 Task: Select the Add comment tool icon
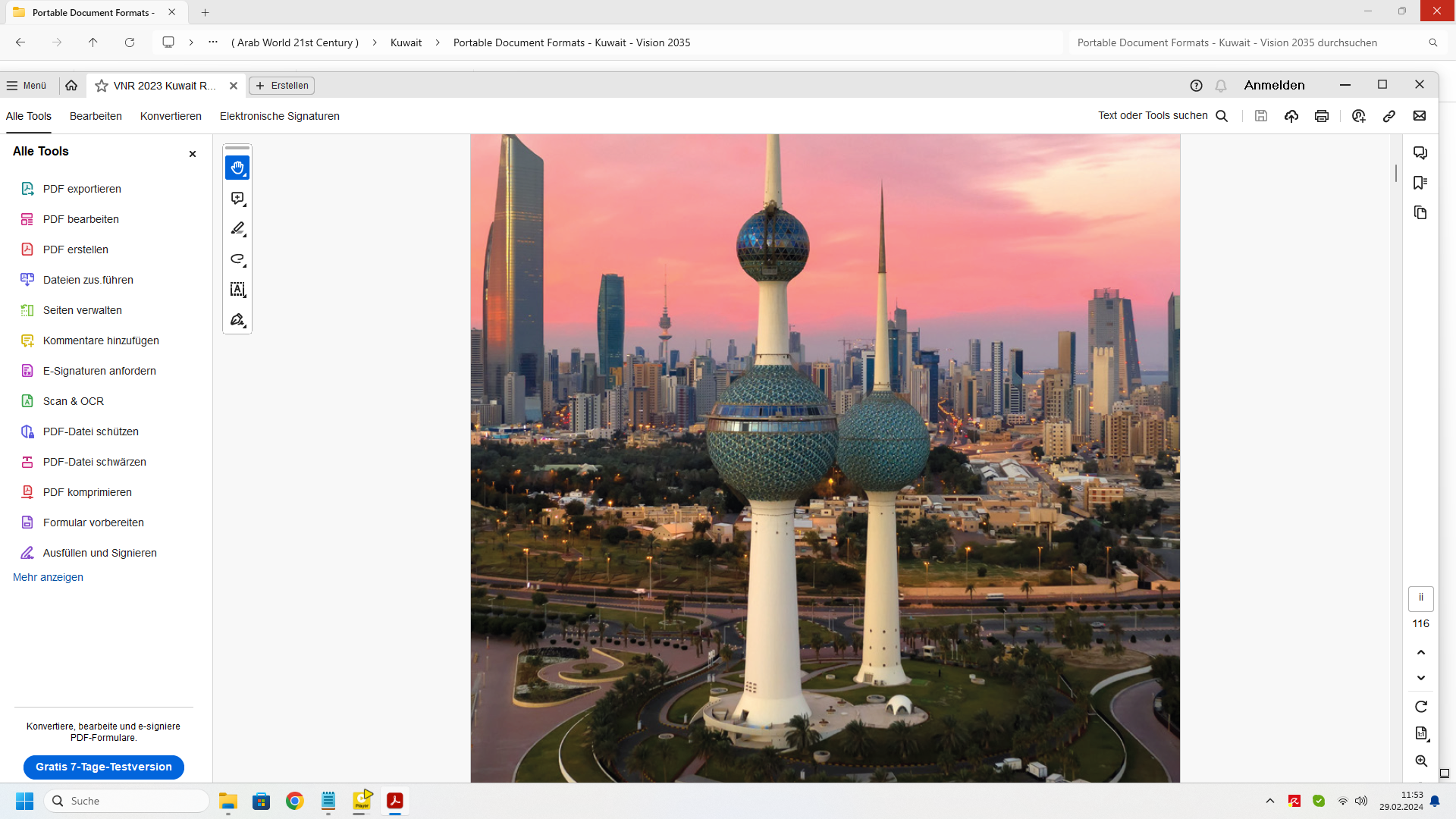point(237,199)
